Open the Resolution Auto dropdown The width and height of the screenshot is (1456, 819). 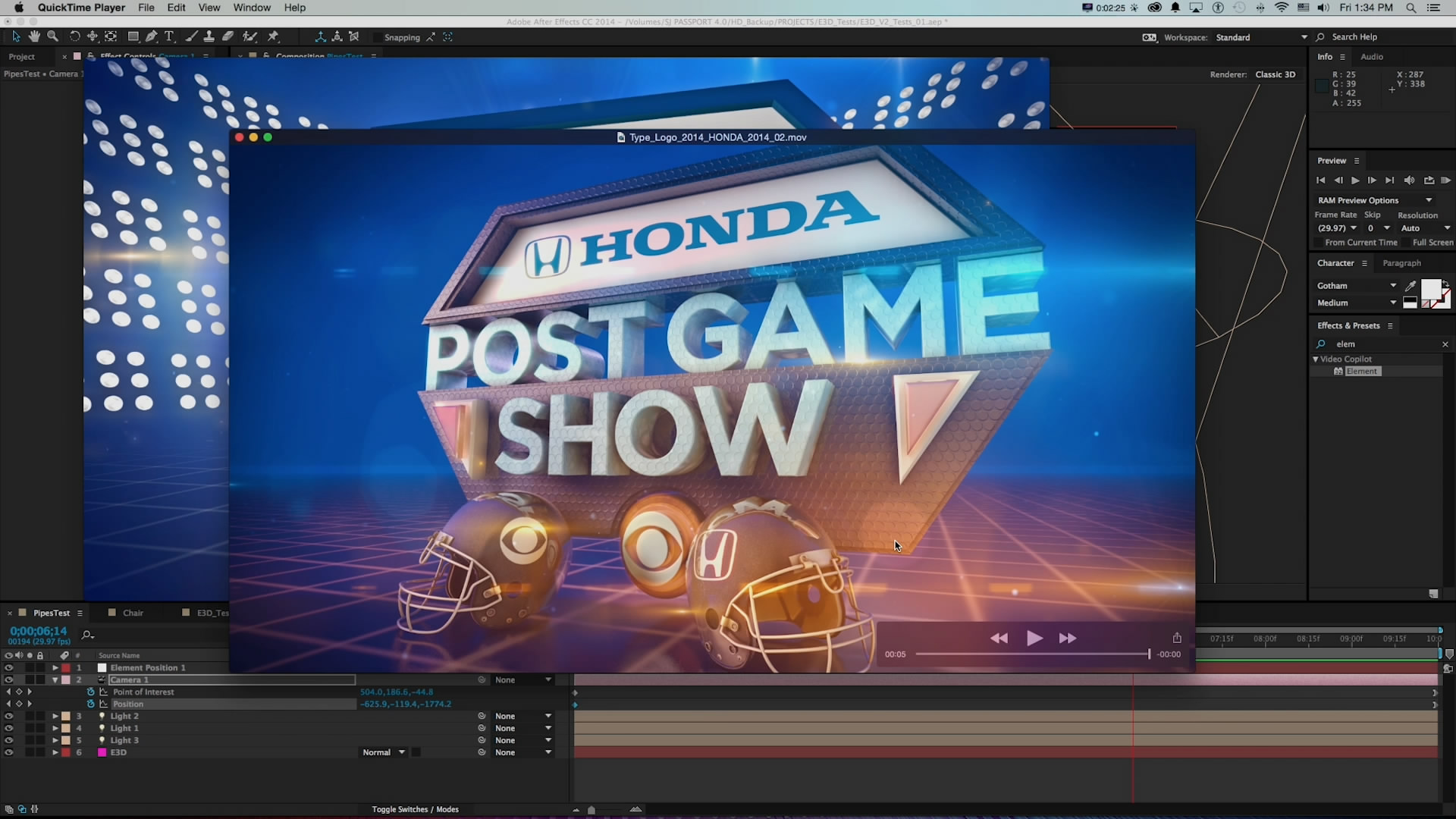pyautogui.click(x=1426, y=228)
